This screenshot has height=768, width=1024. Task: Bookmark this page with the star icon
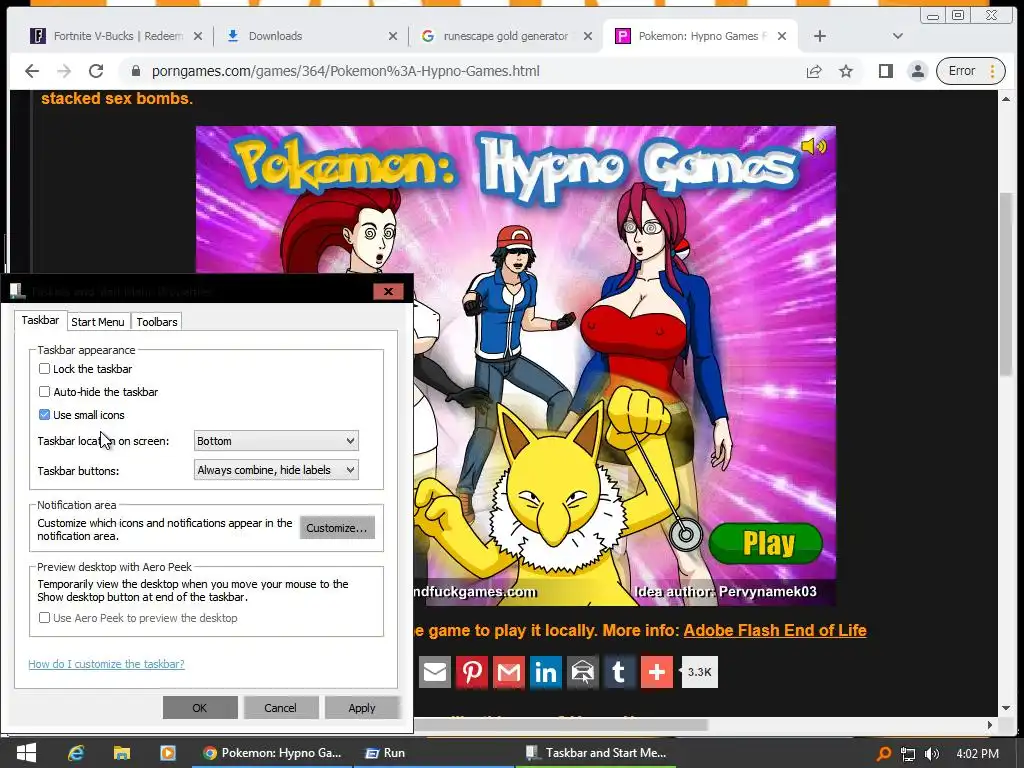(846, 71)
